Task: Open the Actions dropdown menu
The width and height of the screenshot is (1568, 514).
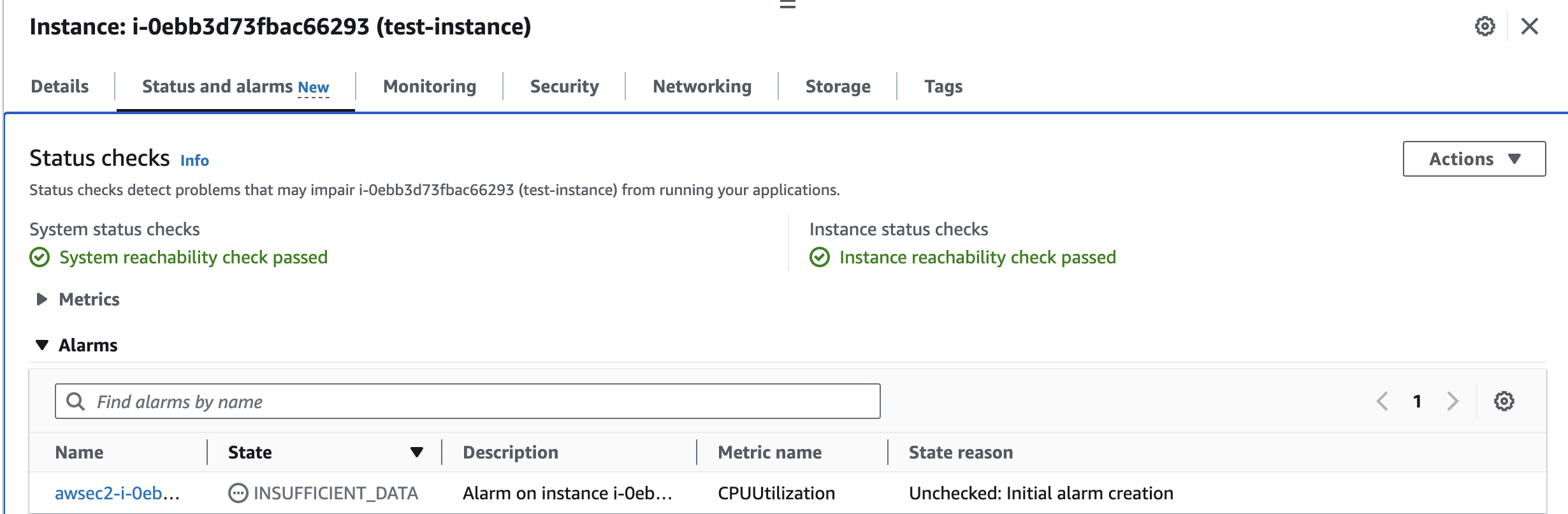Action: (1474, 159)
